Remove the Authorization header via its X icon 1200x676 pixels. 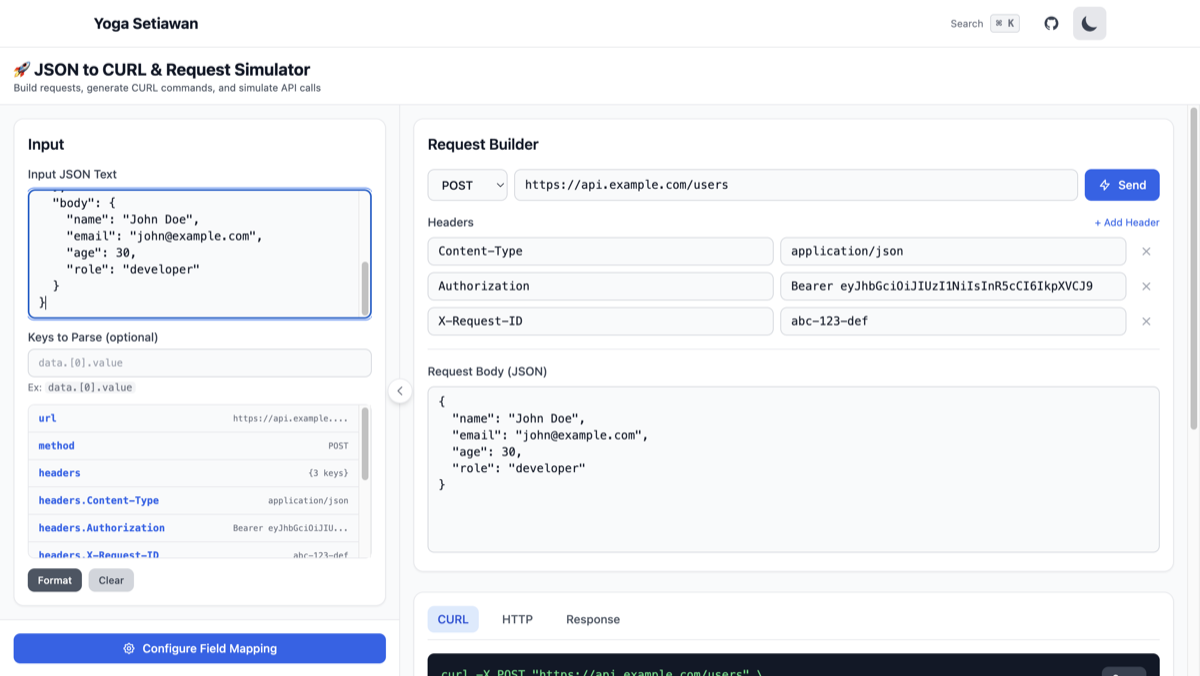click(1146, 286)
